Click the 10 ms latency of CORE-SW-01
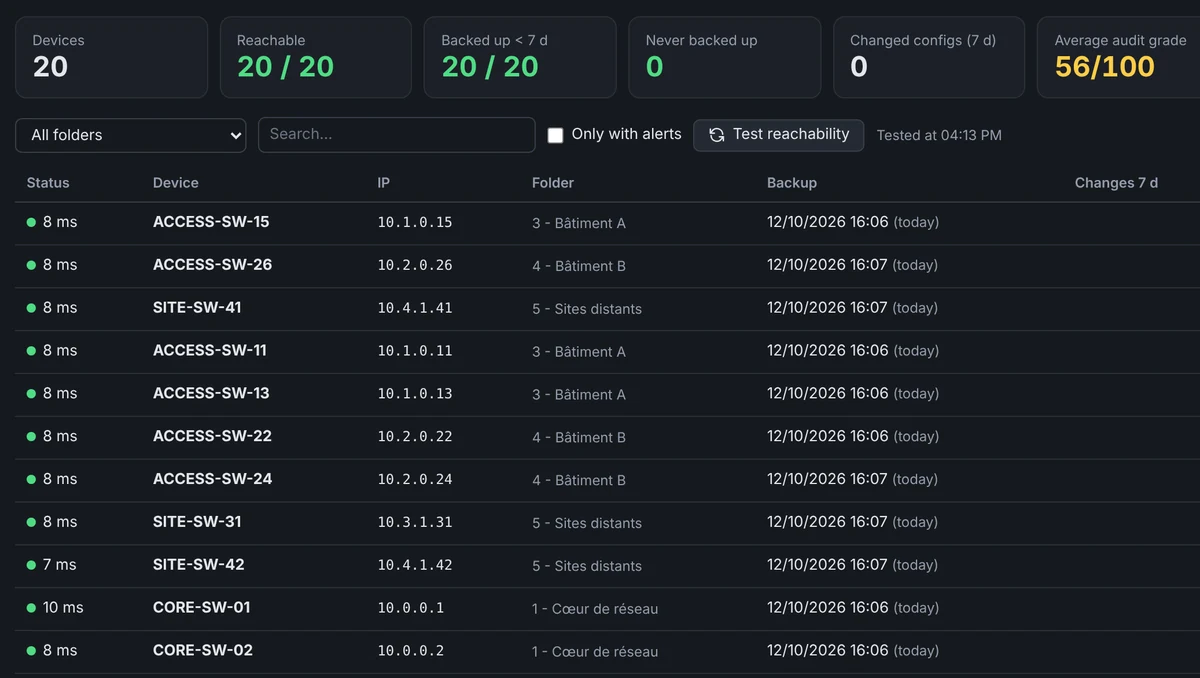 [x=63, y=608]
